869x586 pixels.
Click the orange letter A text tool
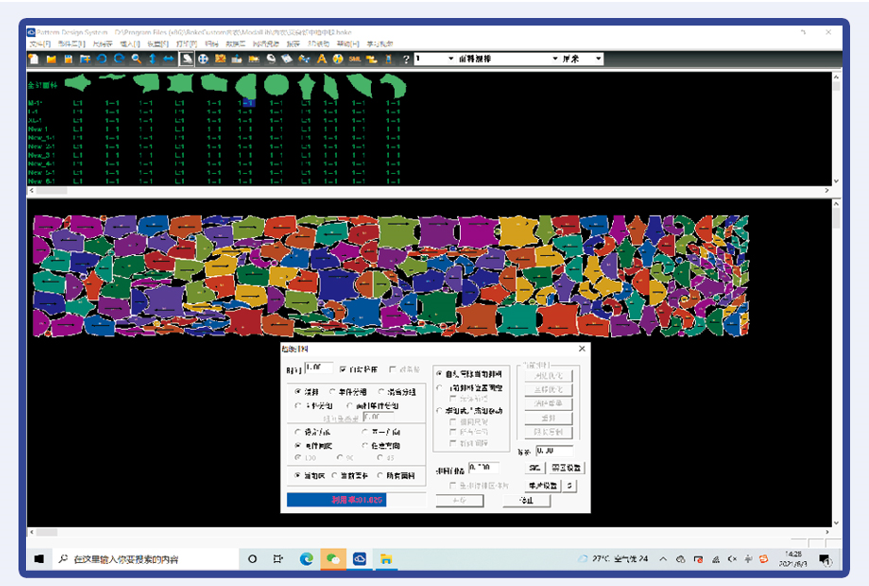coord(322,60)
